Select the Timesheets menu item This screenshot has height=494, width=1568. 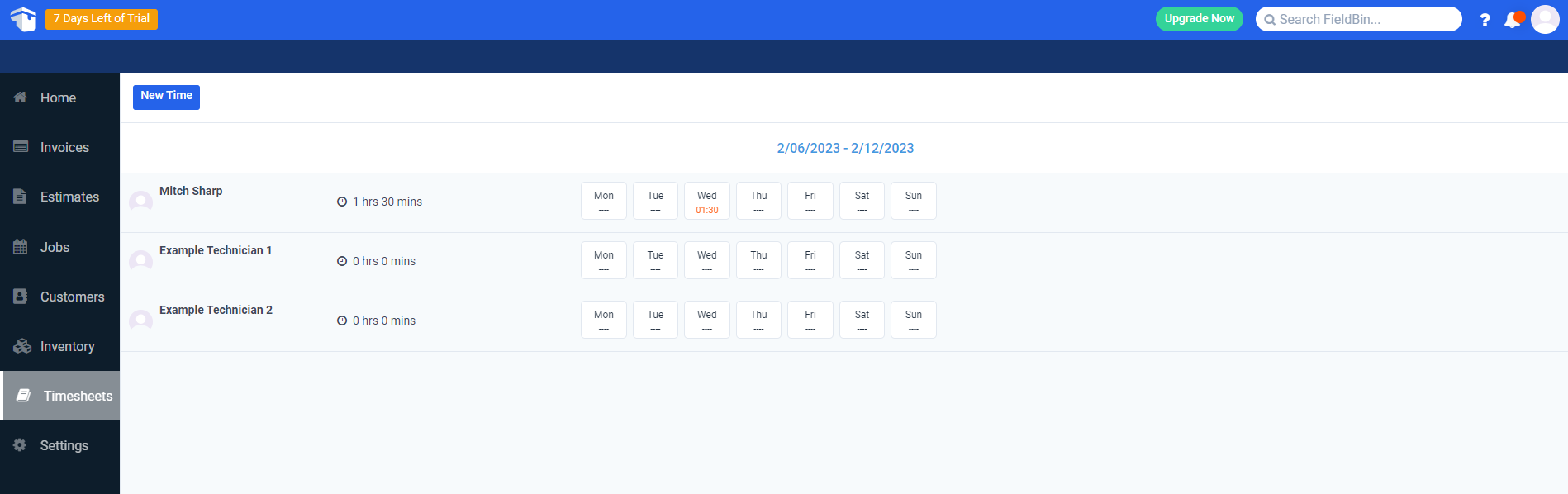click(61, 396)
